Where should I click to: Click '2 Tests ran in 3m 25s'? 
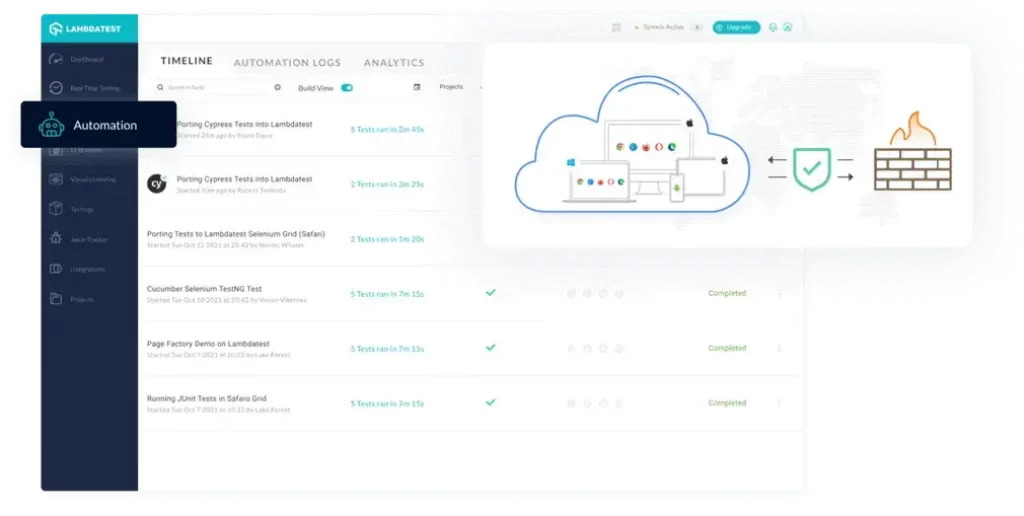(387, 184)
